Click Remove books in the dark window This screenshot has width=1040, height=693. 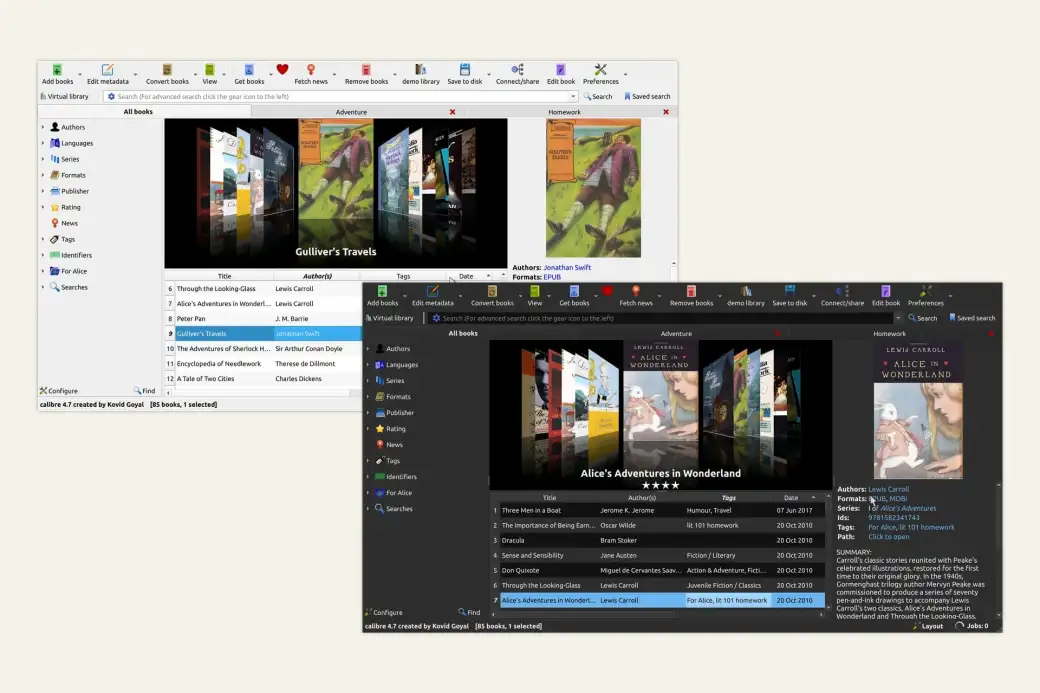(691, 296)
